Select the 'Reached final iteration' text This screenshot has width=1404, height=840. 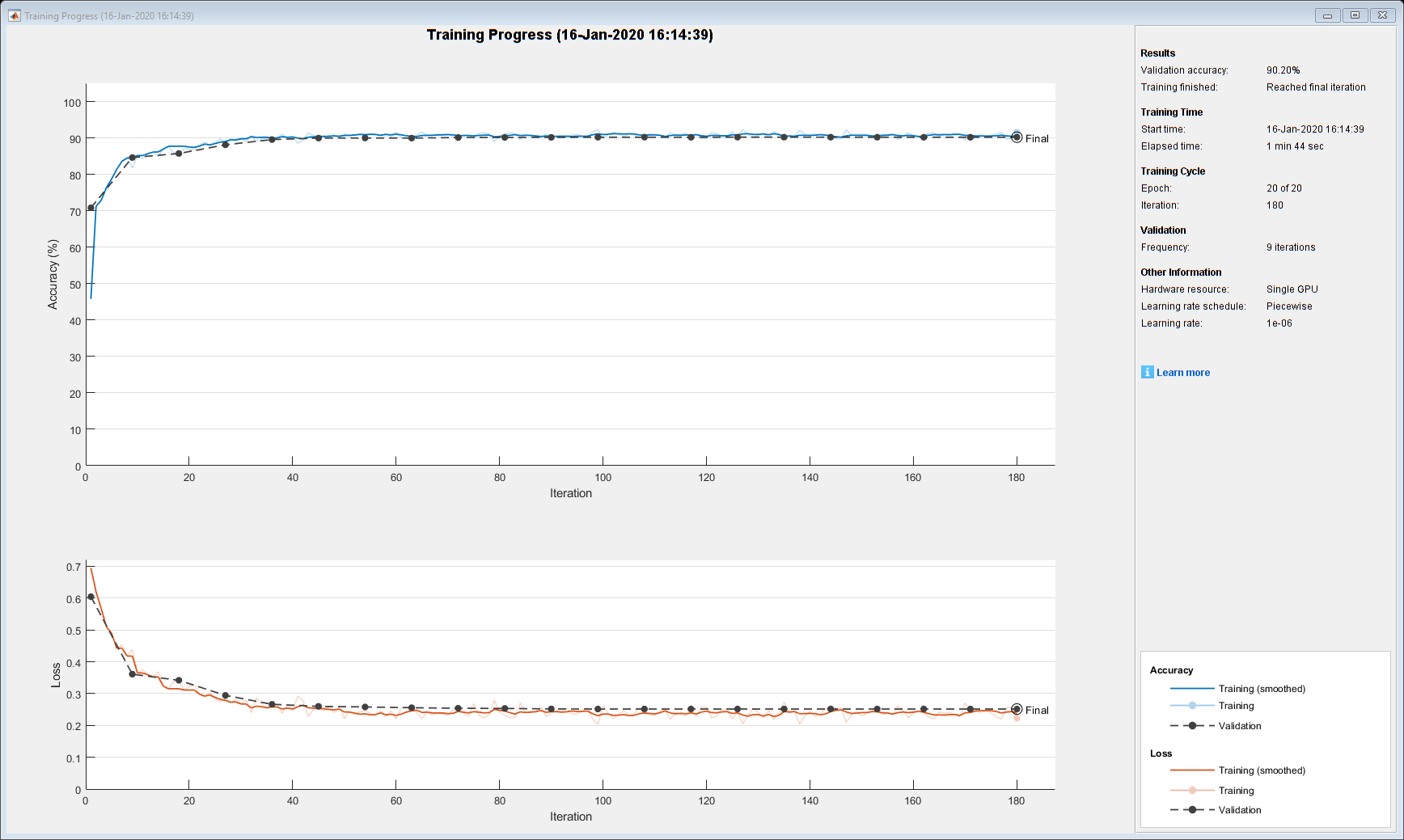pos(1316,87)
